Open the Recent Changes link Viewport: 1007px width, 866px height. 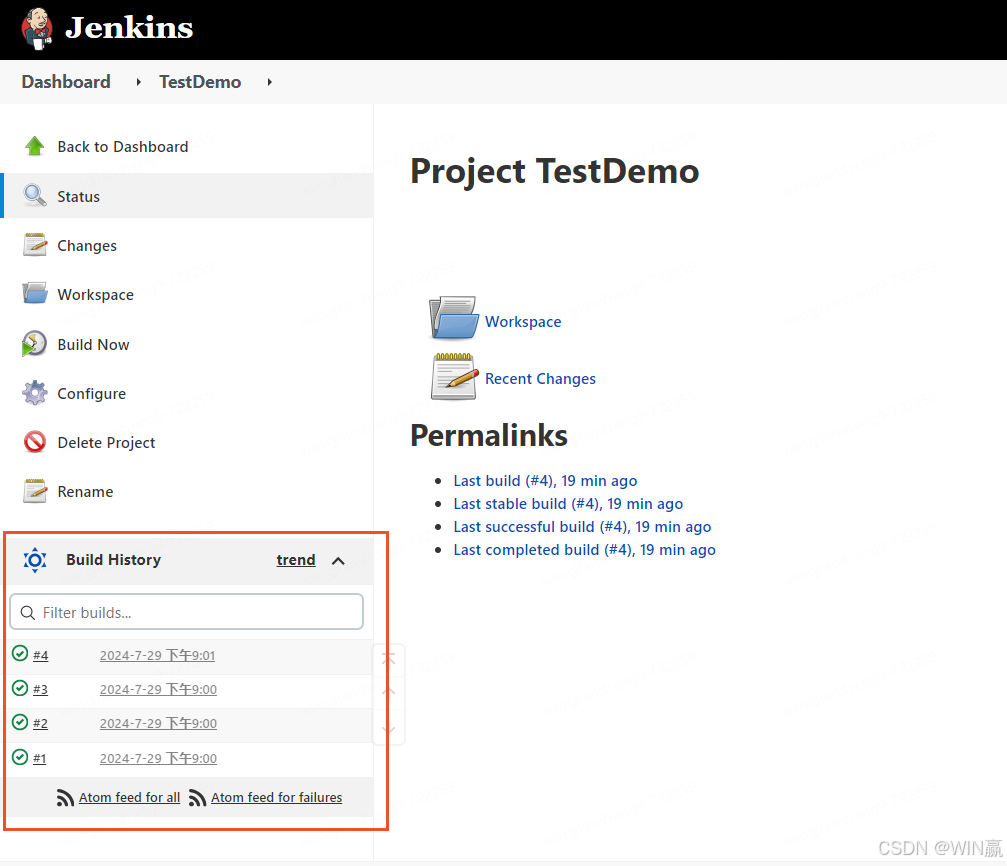[x=540, y=378]
